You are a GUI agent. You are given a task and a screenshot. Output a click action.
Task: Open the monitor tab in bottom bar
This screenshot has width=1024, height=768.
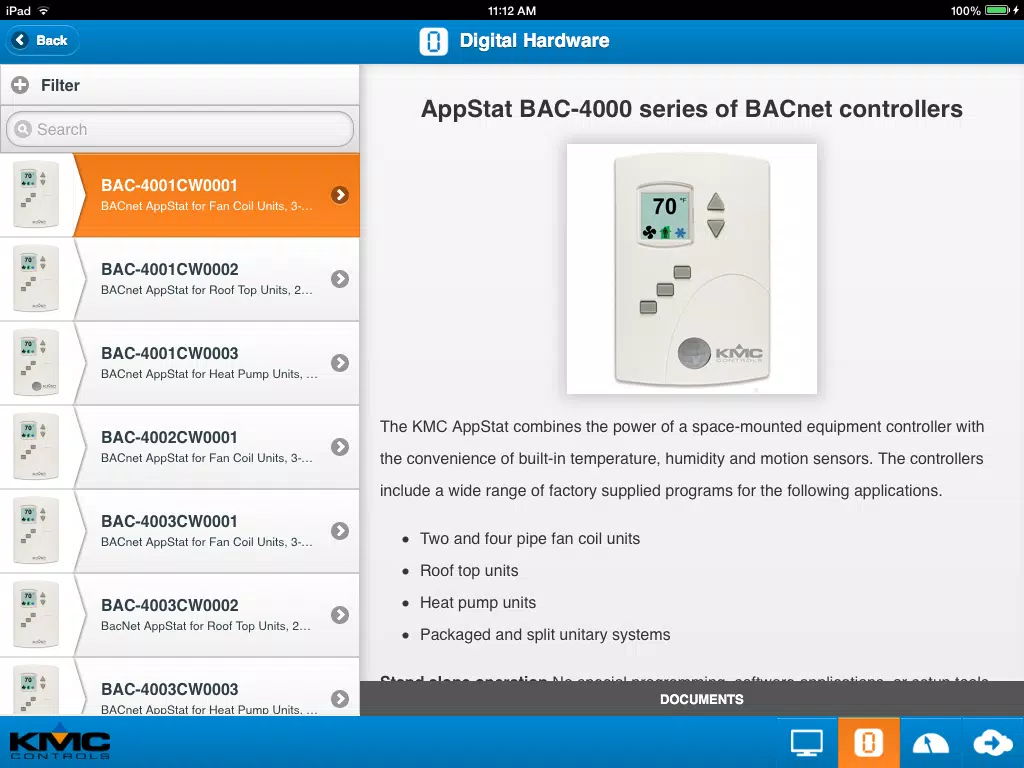807,743
